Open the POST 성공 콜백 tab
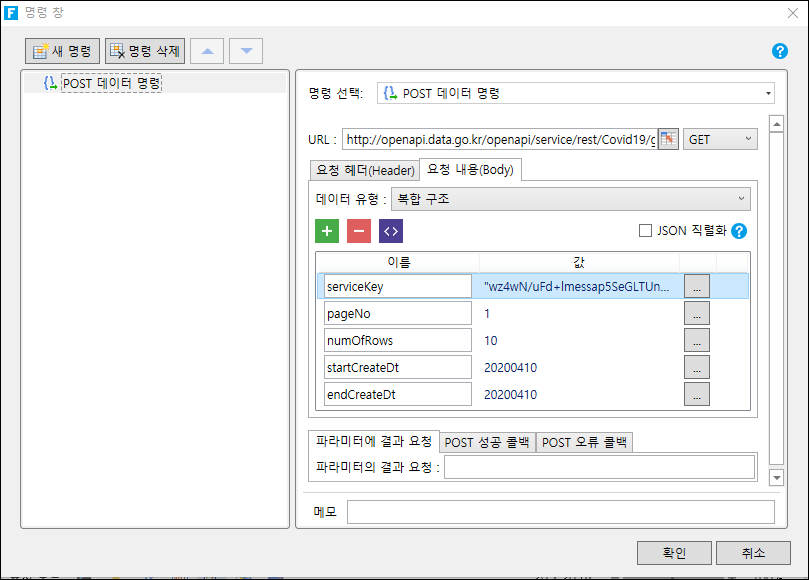The image size is (809, 580). point(487,443)
